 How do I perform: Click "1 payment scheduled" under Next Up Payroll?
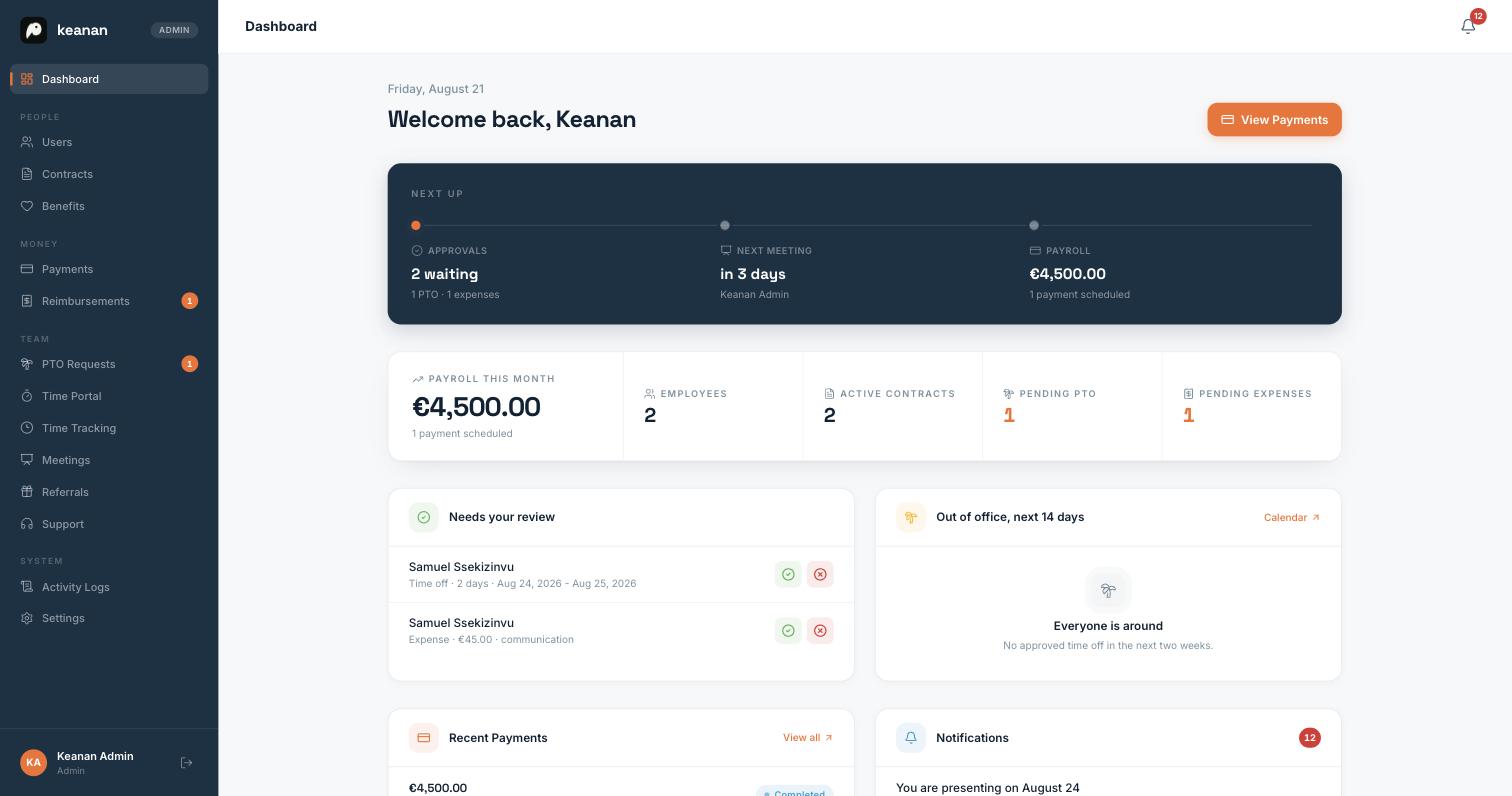click(1080, 295)
